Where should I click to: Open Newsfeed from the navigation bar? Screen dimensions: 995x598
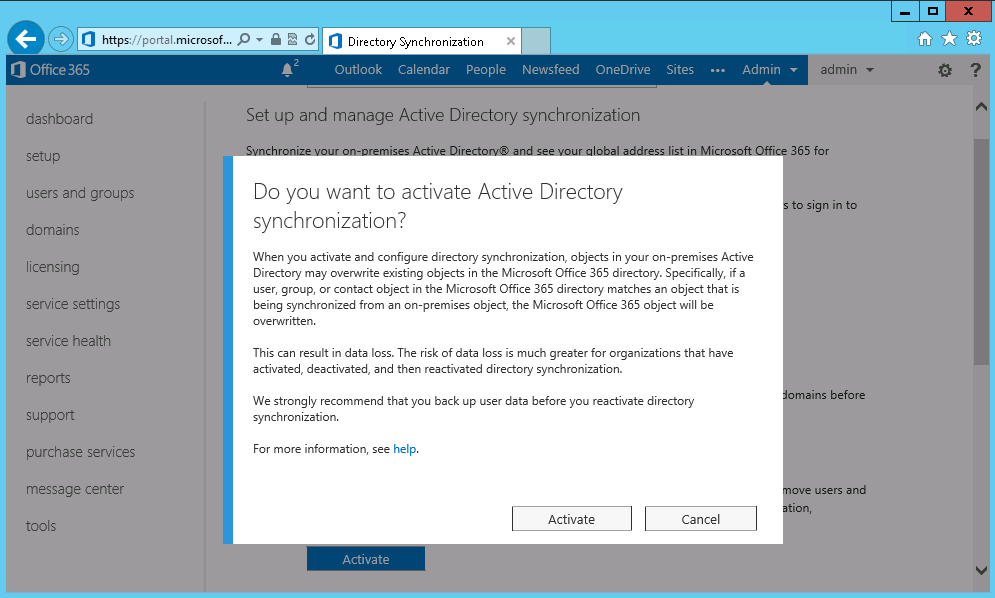tap(550, 70)
